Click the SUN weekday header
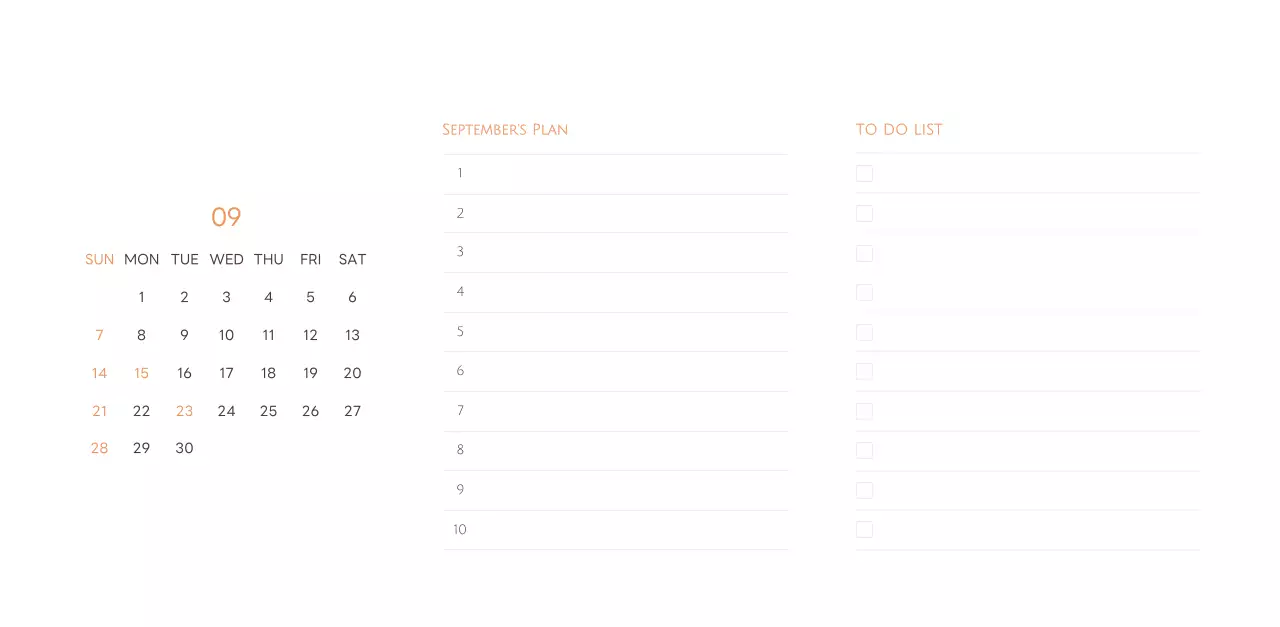Image resolution: width=1280 pixels, height=627 pixels. [x=99, y=259]
